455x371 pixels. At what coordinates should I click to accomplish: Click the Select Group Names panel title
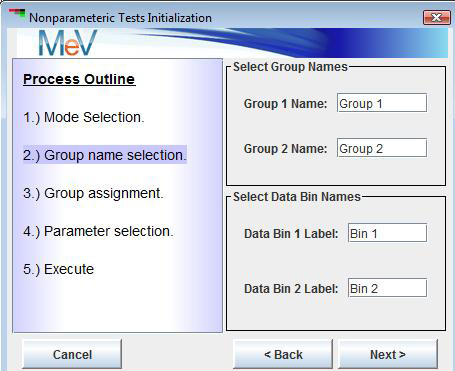(x=290, y=67)
